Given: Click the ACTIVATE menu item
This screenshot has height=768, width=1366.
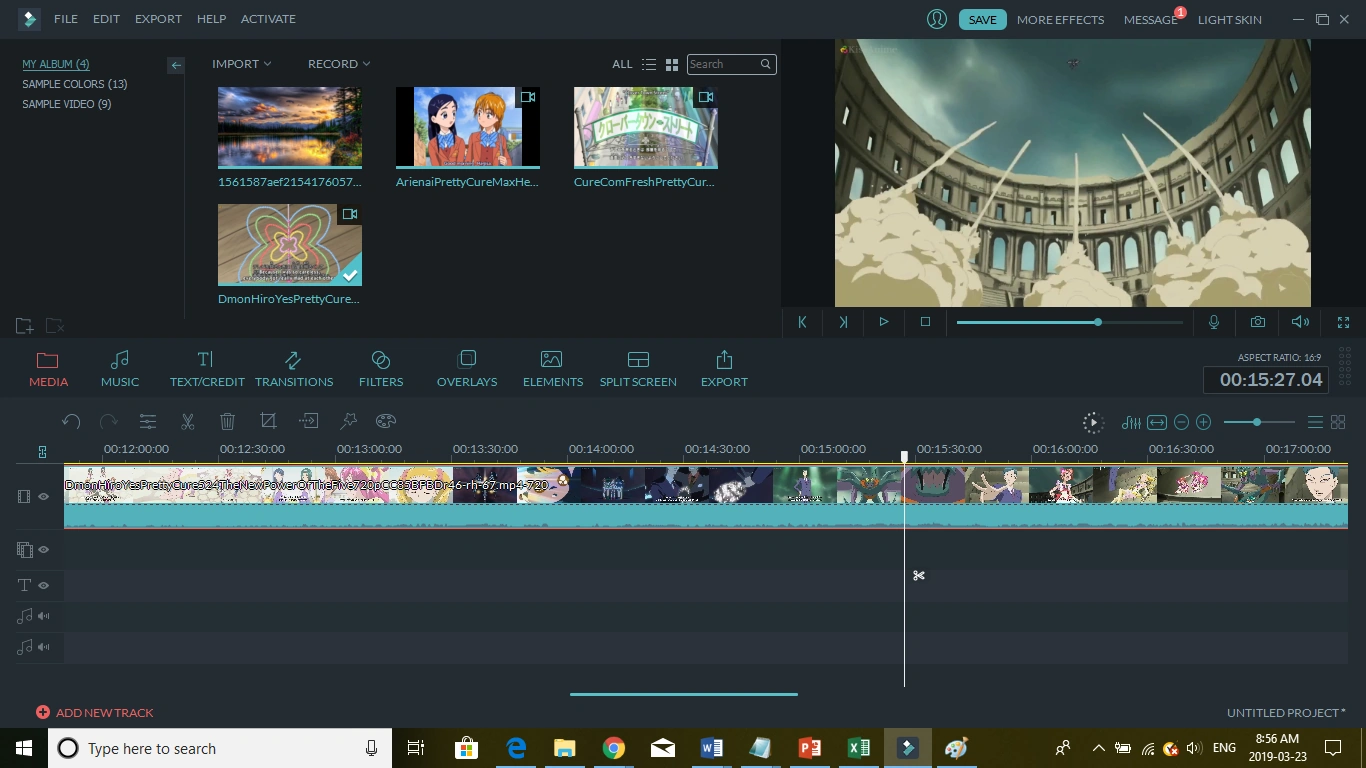Looking at the screenshot, I should coord(268,19).
